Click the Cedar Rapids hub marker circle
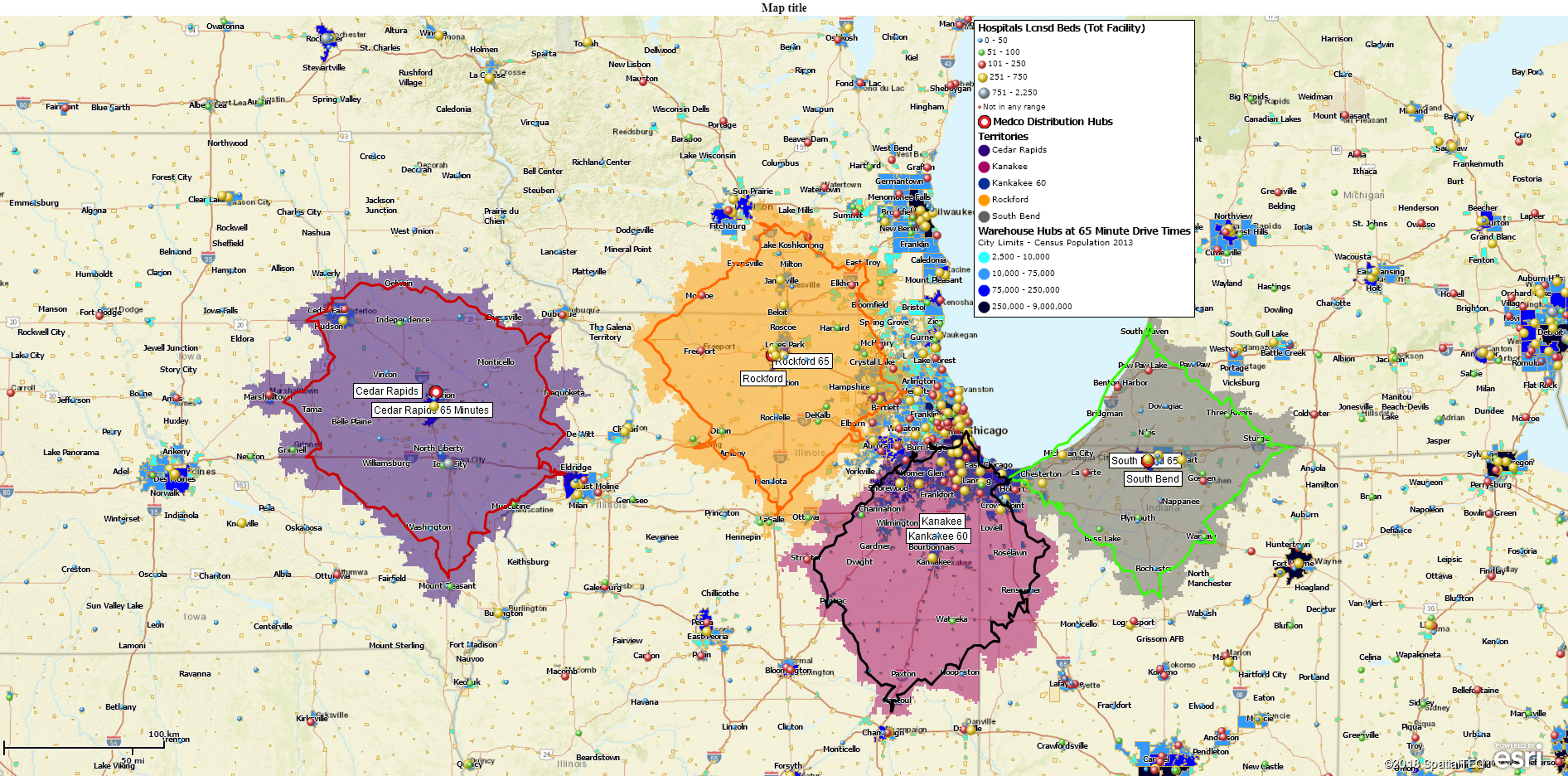 [436, 392]
